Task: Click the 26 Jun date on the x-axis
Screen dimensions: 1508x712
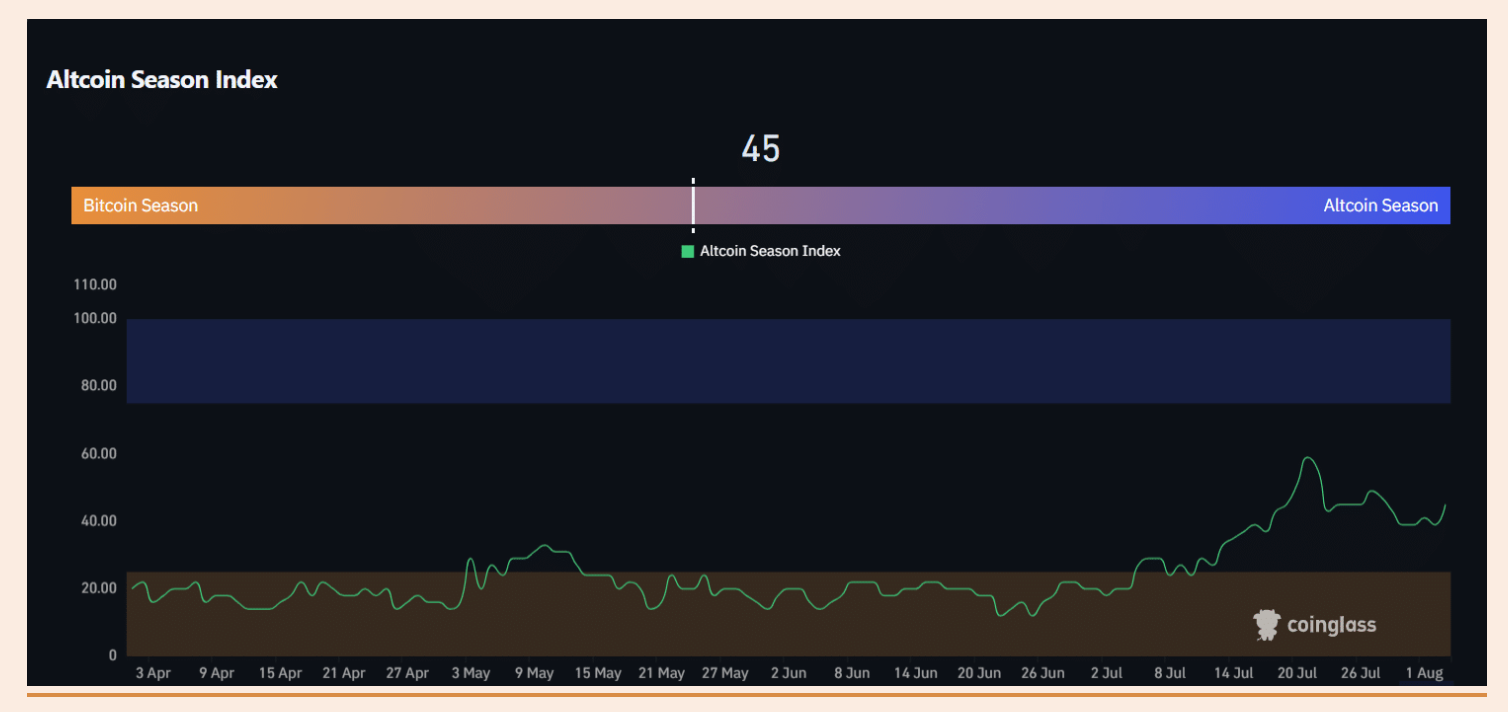Action: click(1042, 673)
